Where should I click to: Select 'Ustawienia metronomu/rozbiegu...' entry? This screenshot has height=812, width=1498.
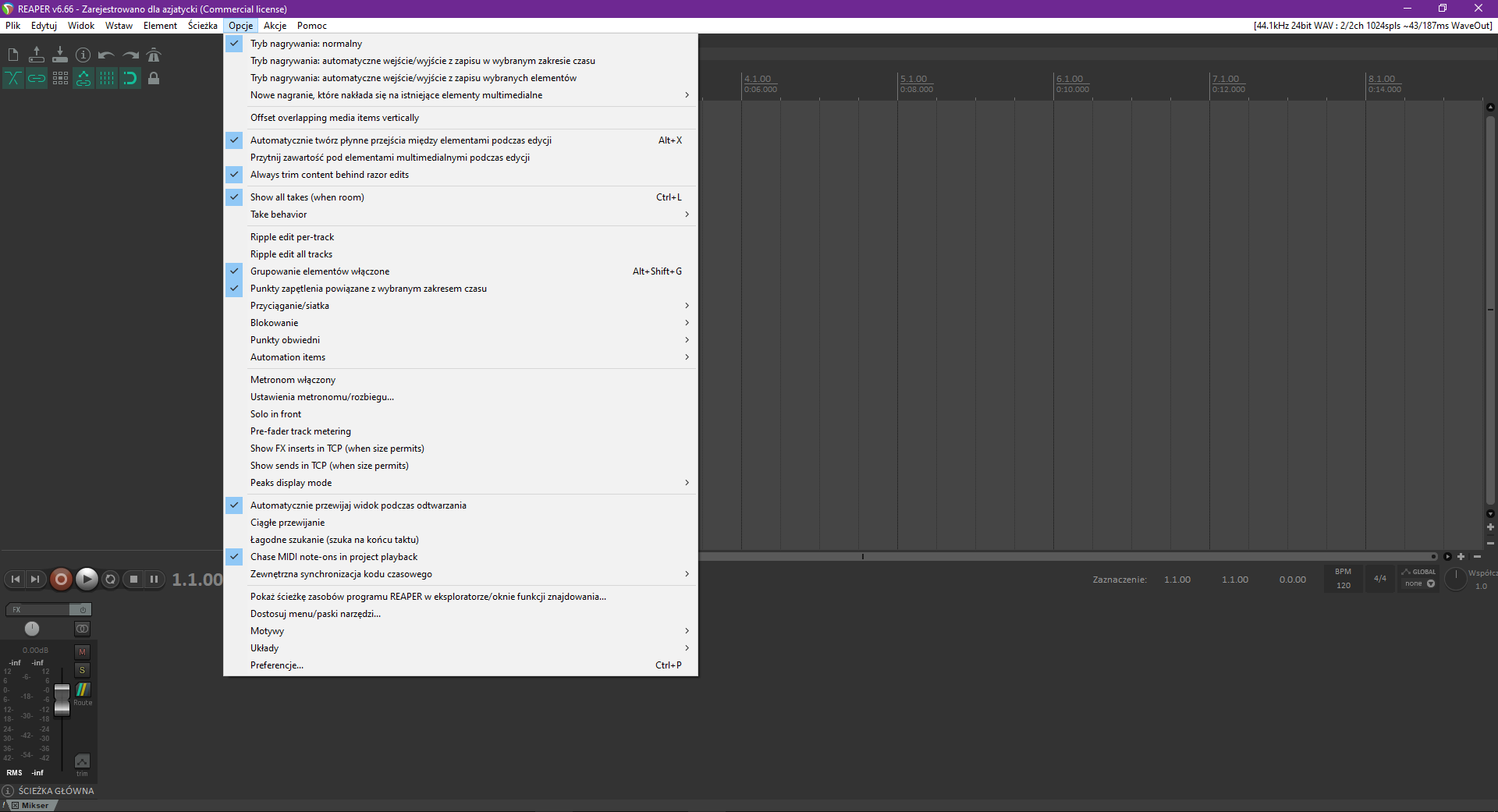click(460, 397)
